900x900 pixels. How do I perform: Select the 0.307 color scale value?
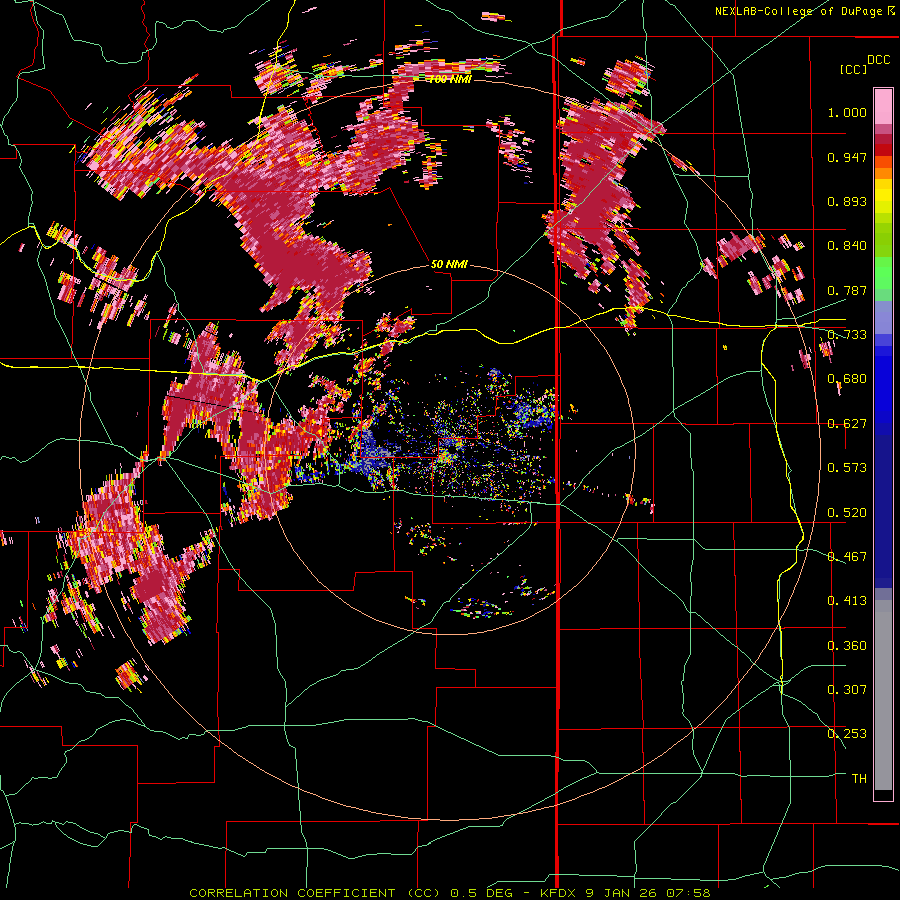pyautogui.click(x=847, y=690)
